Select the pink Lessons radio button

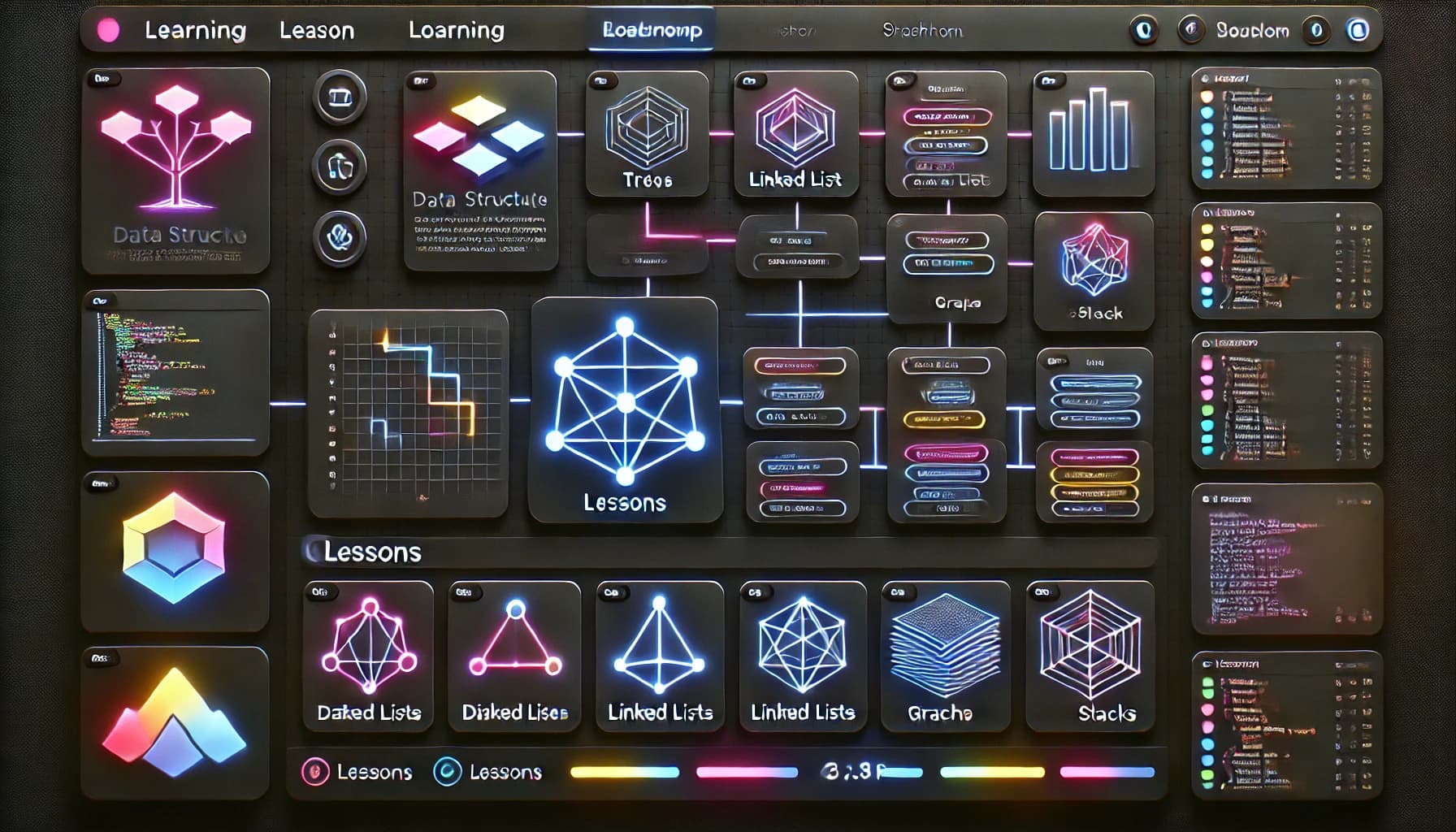tap(315, 771)
